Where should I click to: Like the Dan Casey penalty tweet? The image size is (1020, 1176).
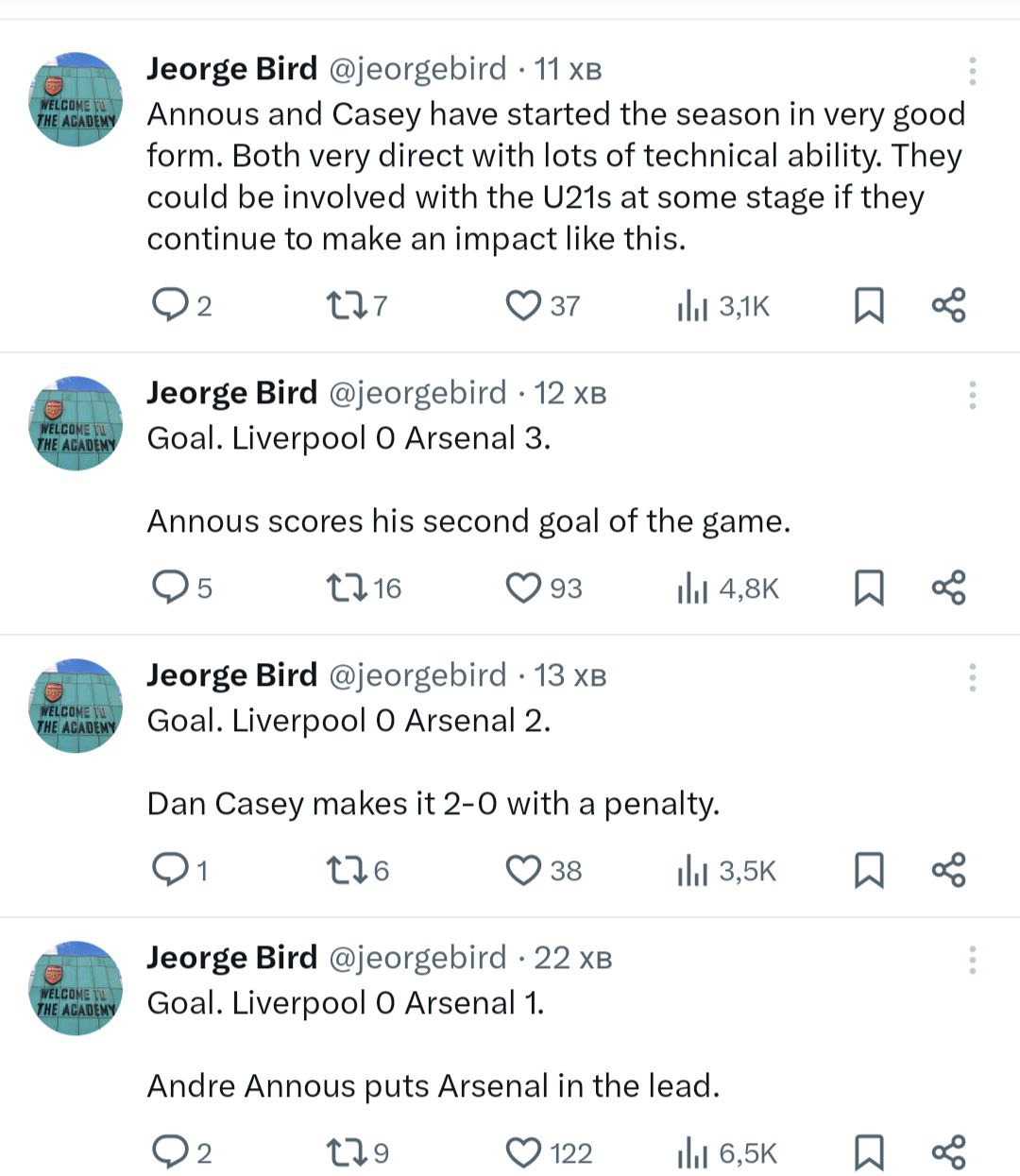(523, 870)
